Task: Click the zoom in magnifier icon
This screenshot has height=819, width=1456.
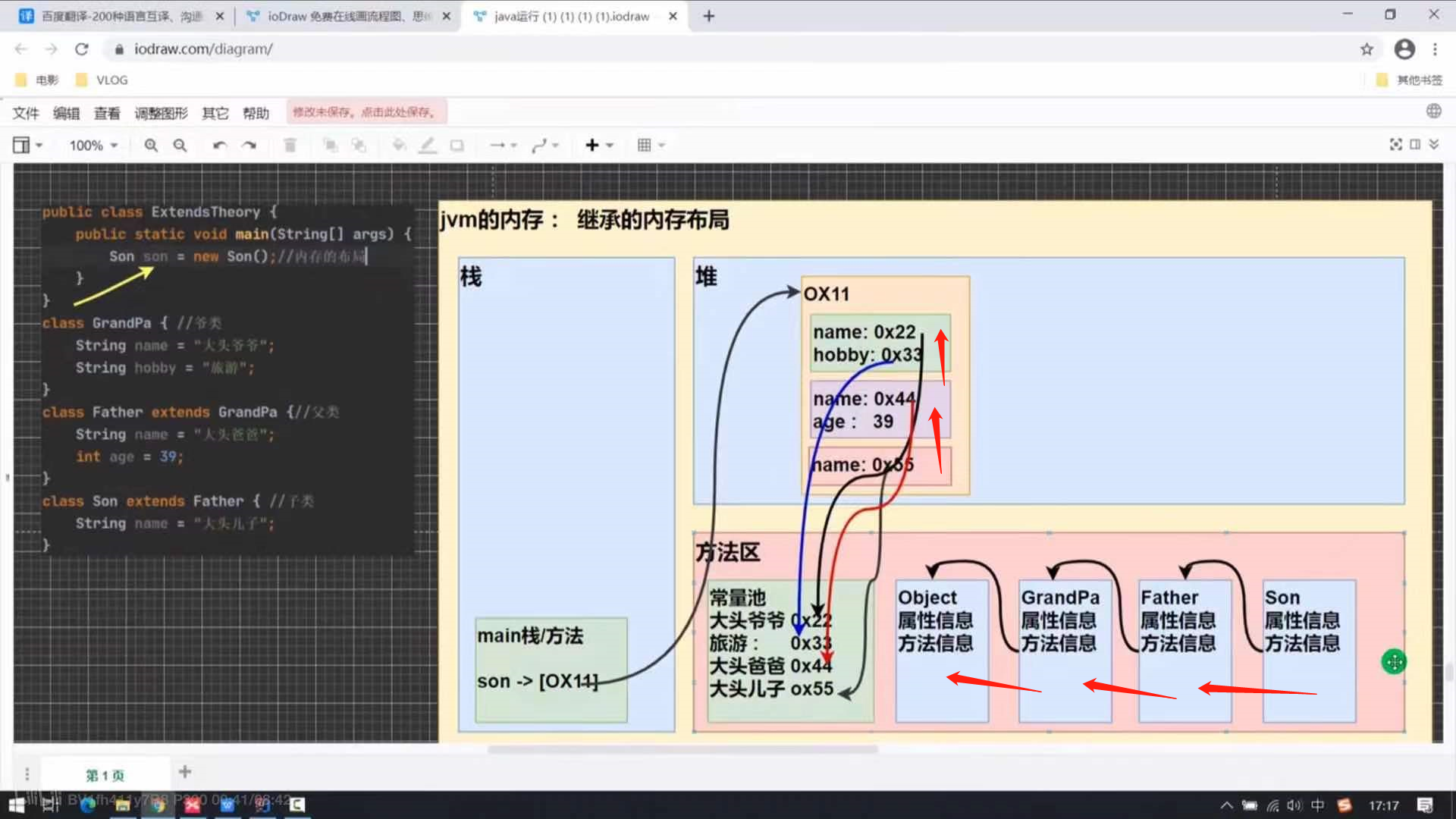Action: 151,145
